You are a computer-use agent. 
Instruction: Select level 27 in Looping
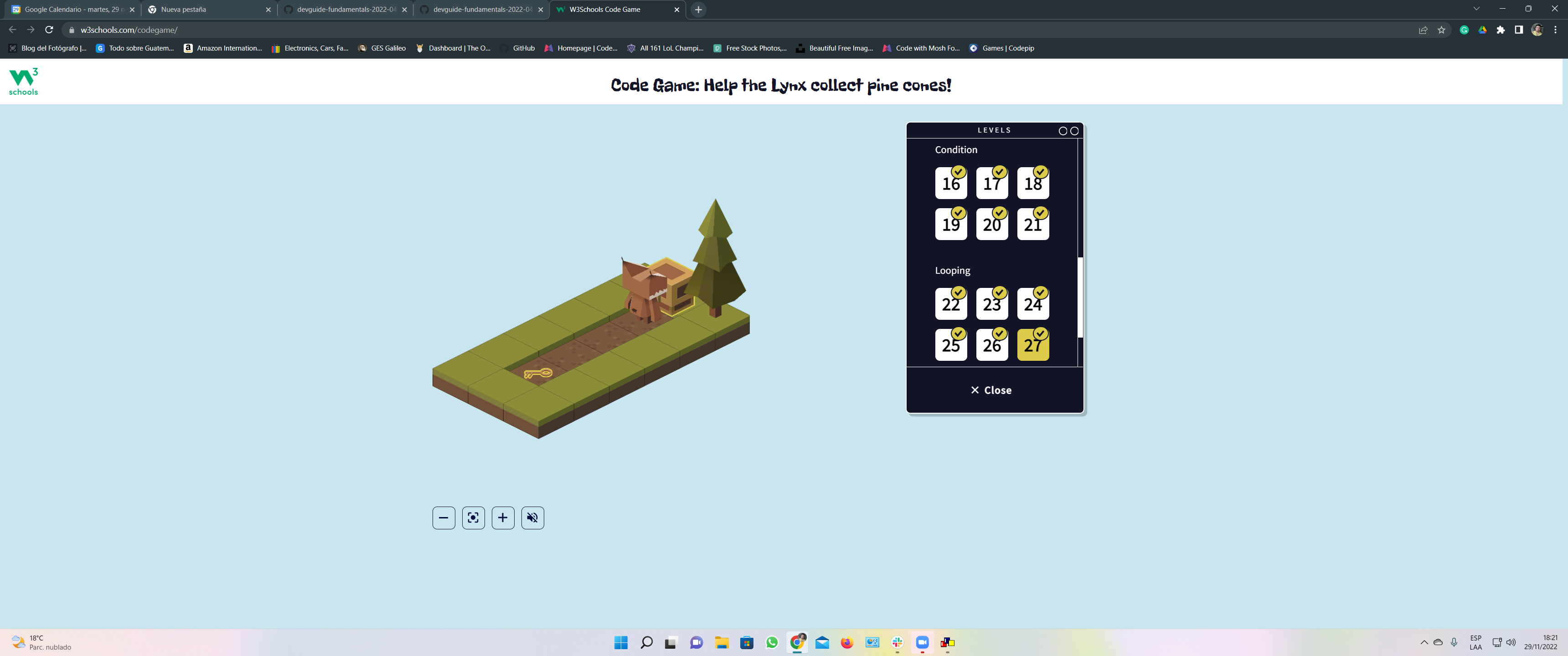[x=1032, y=345]
